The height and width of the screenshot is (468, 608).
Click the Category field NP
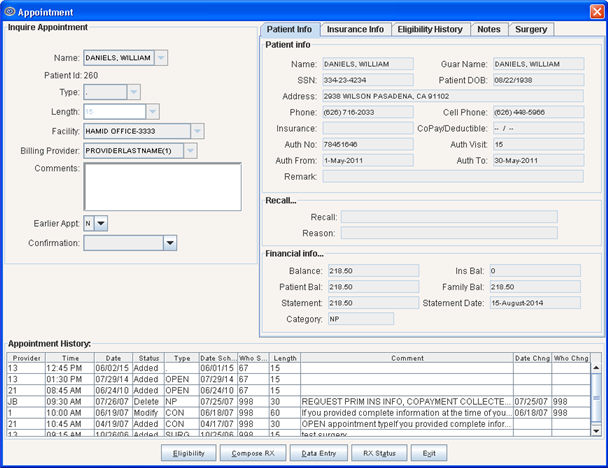361,319
